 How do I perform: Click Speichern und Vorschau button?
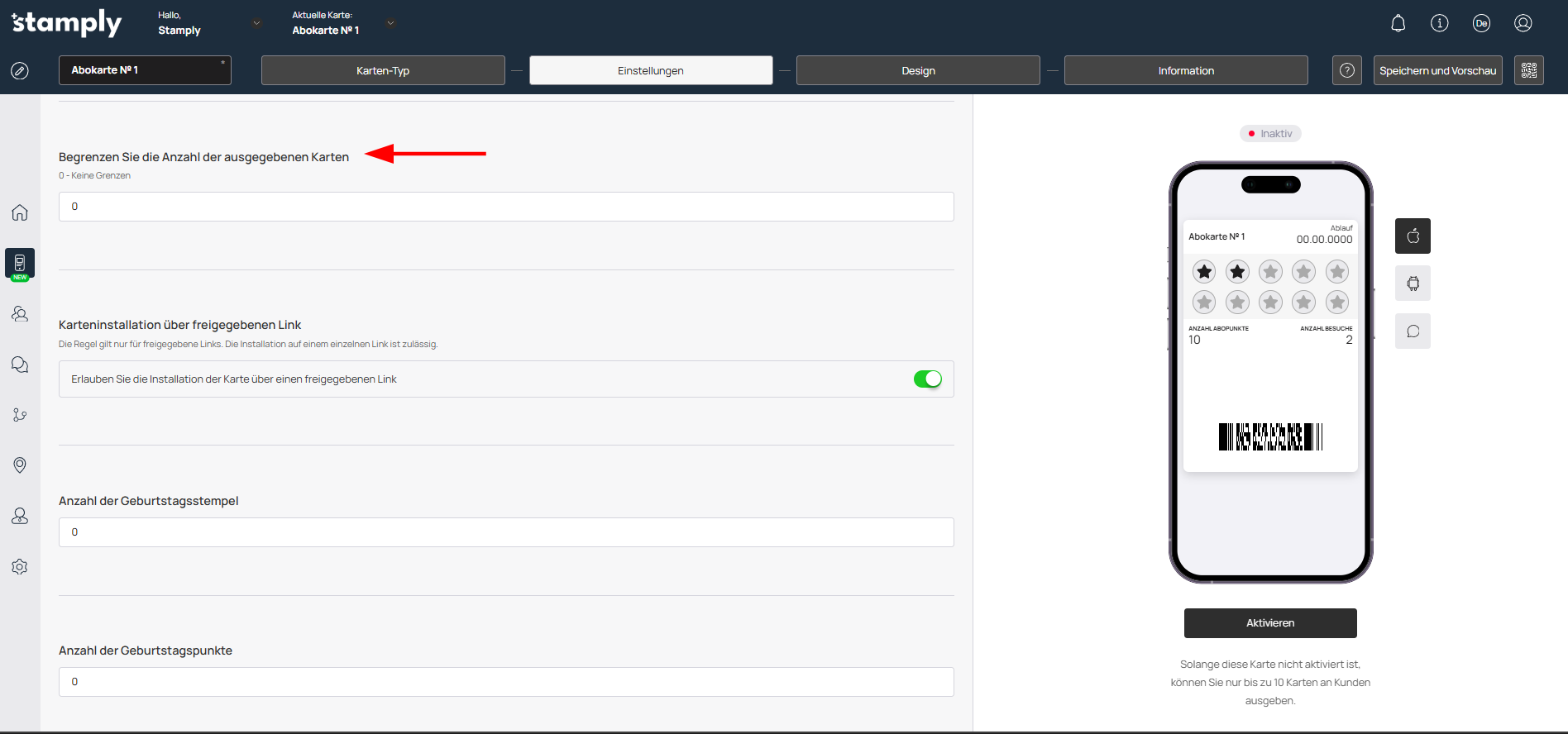tap(1437, 70)
